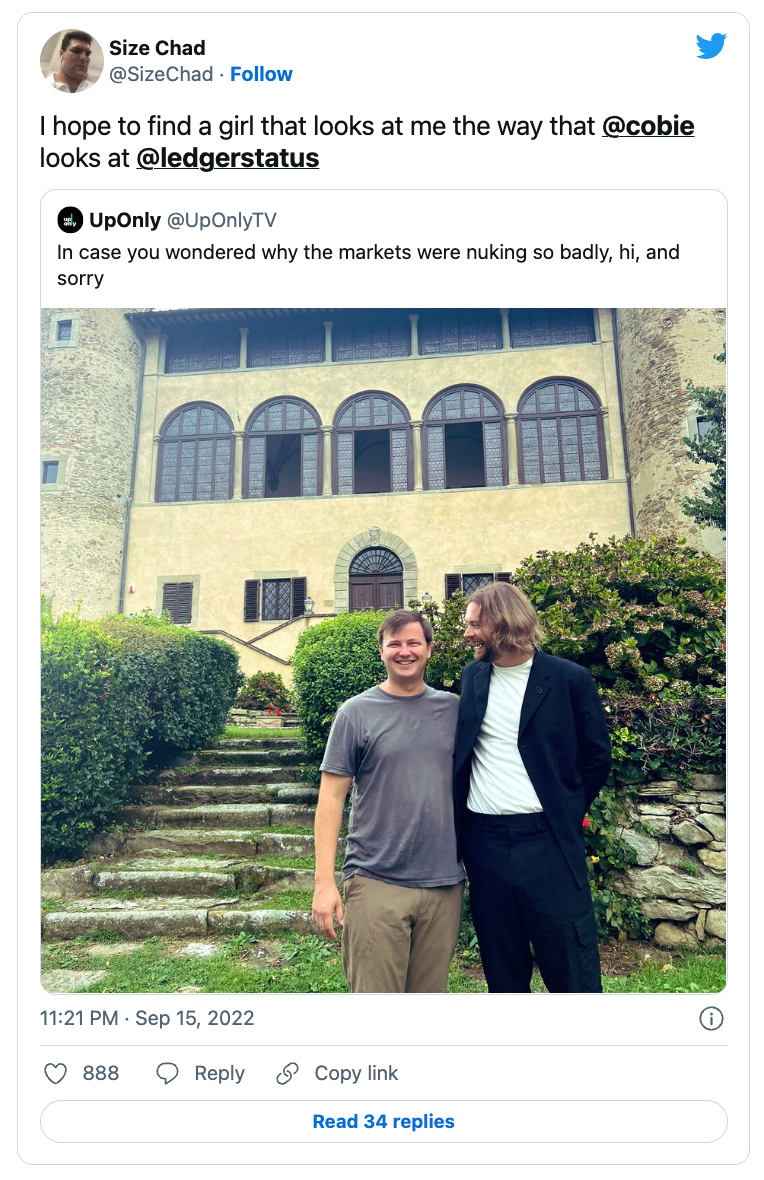Click the 11:21 PM Sep 15, 2022 timestamp
The width and height of the screenshot is (764, 1180).
147,1018
